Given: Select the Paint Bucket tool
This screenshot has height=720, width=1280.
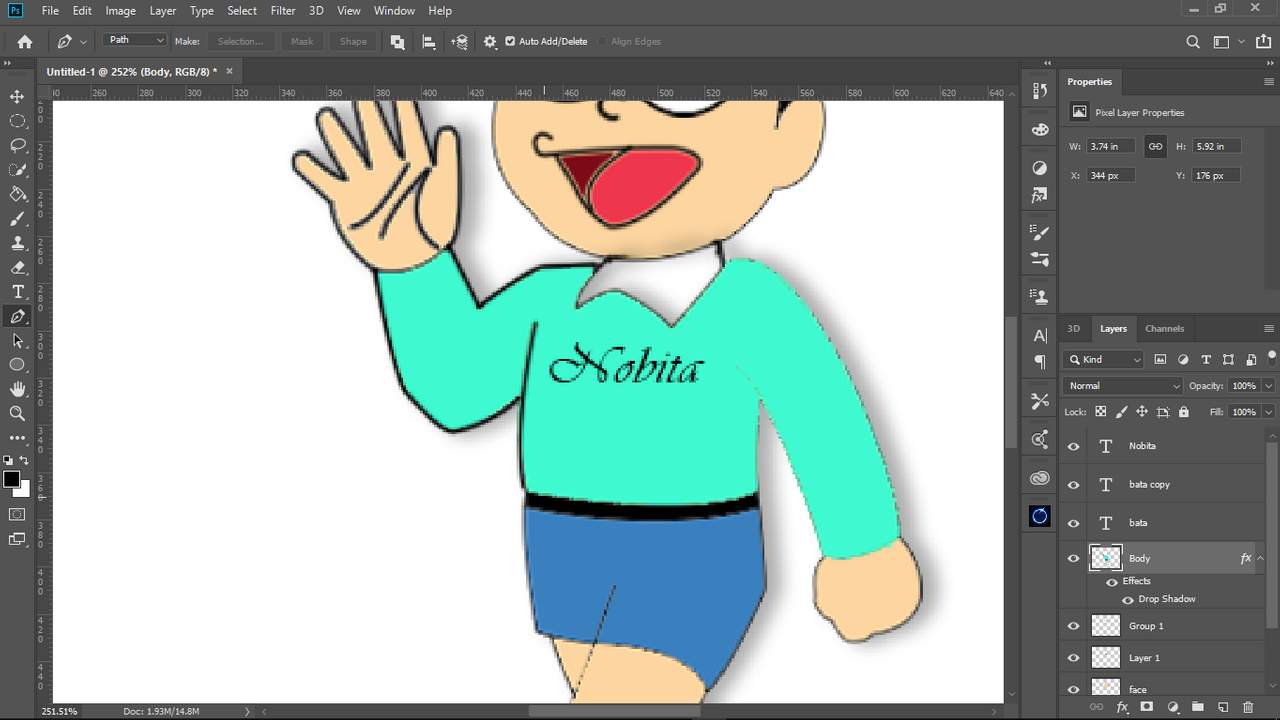Looking at the screenshot, I should point(17,194).
